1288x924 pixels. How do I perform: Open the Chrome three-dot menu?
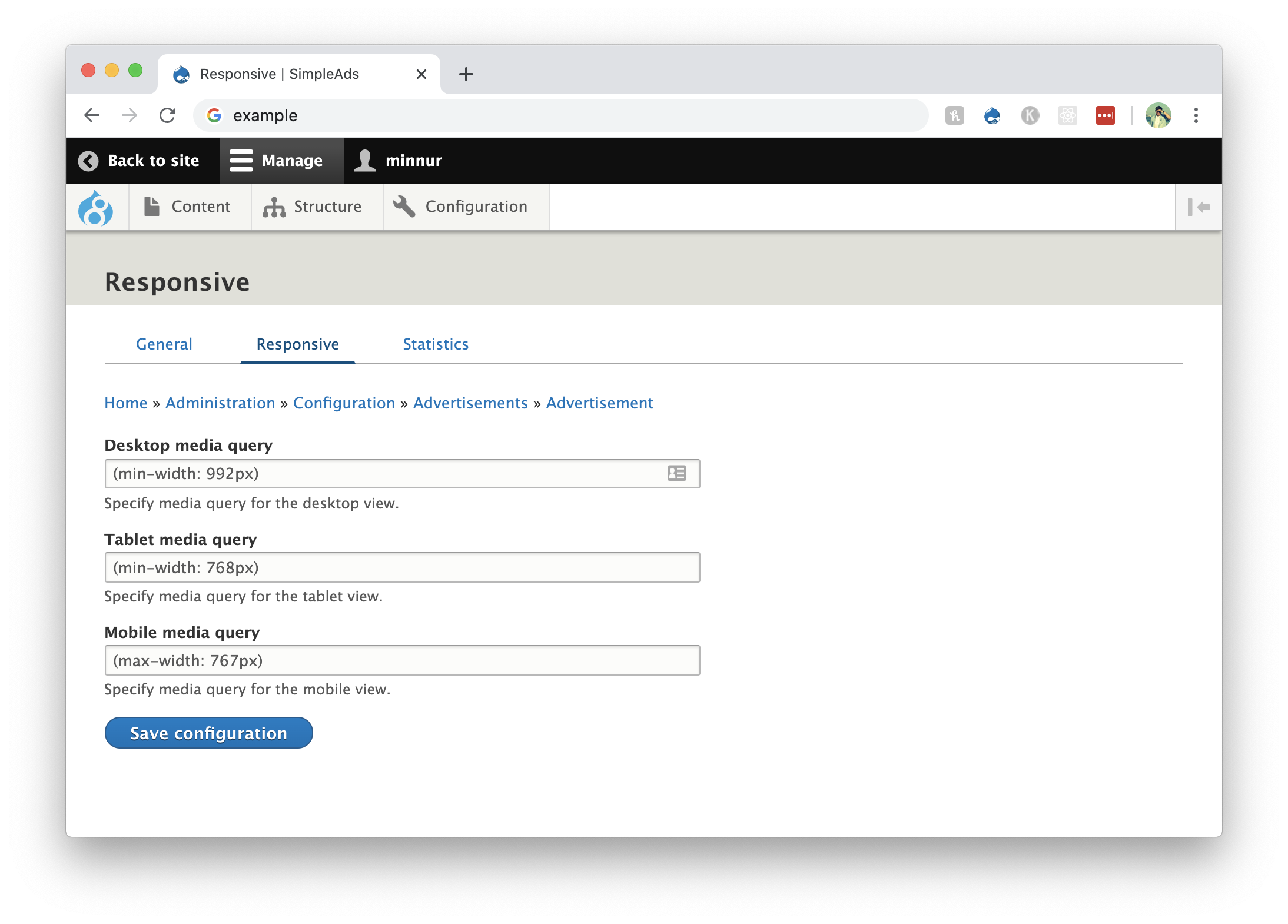tap(1196, 115)
